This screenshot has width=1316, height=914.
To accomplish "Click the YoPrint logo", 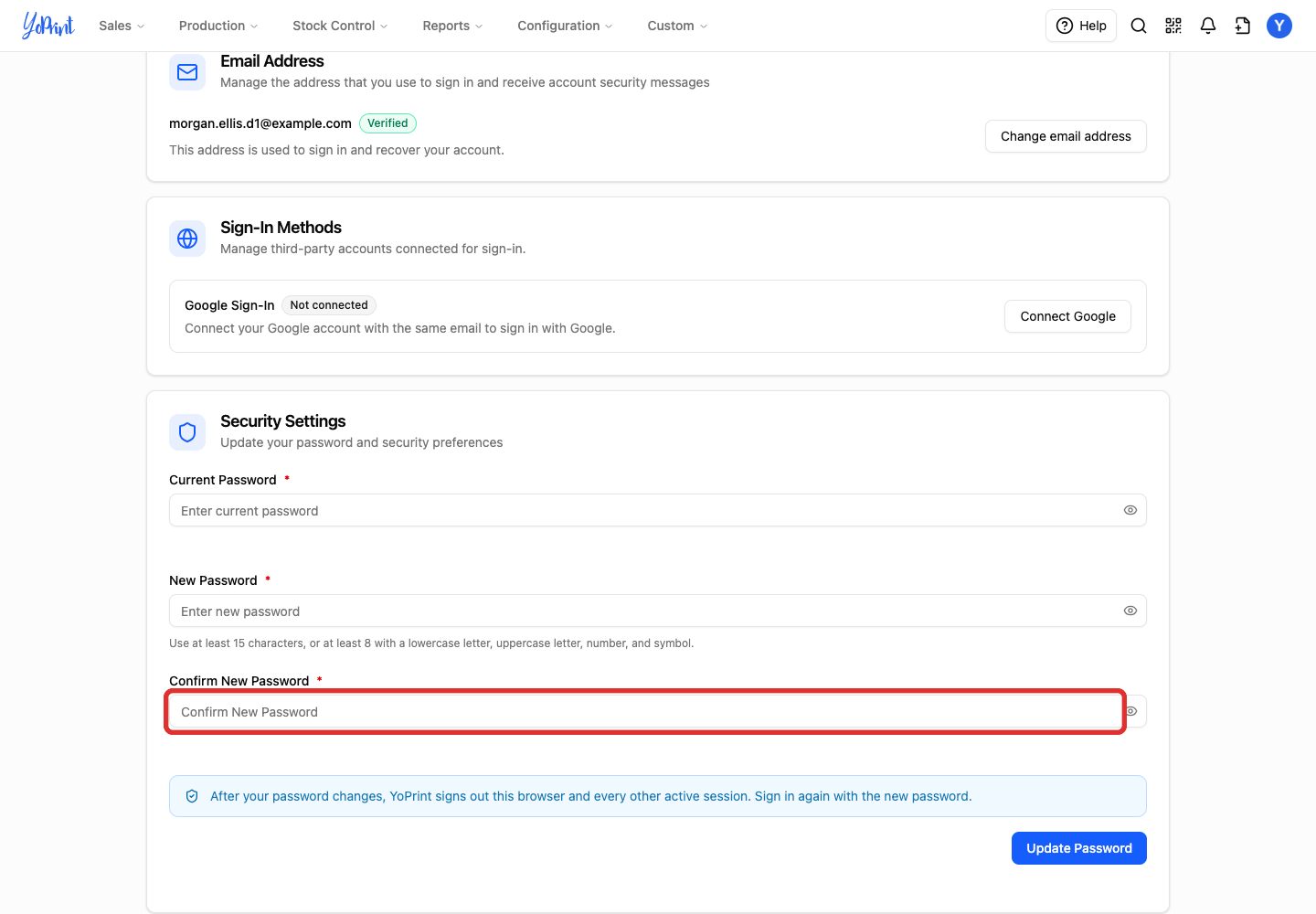I will (48, 26).
